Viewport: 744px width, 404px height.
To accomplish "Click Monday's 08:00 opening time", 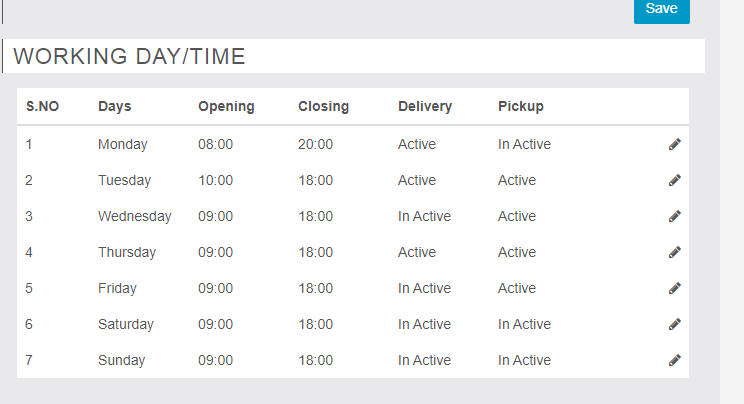I will (x=215, y=144).
